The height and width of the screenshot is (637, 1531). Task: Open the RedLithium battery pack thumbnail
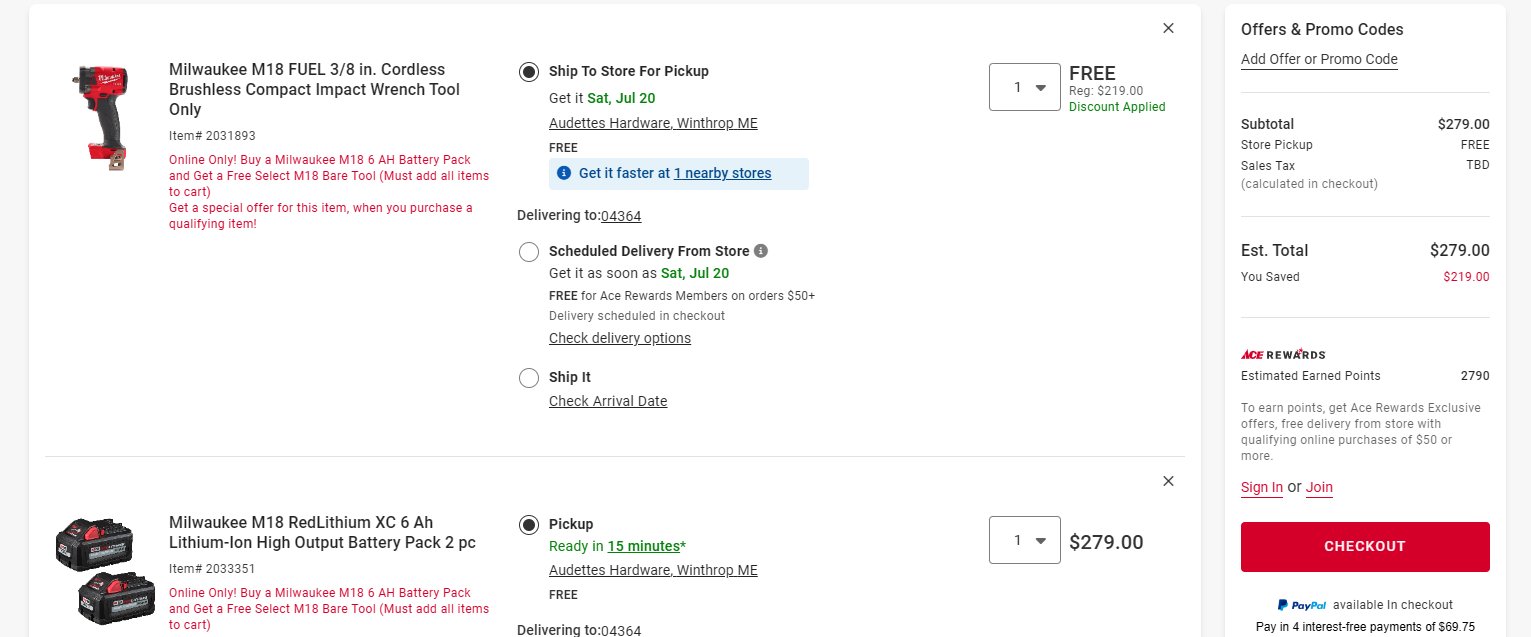(x=105, y=571)
